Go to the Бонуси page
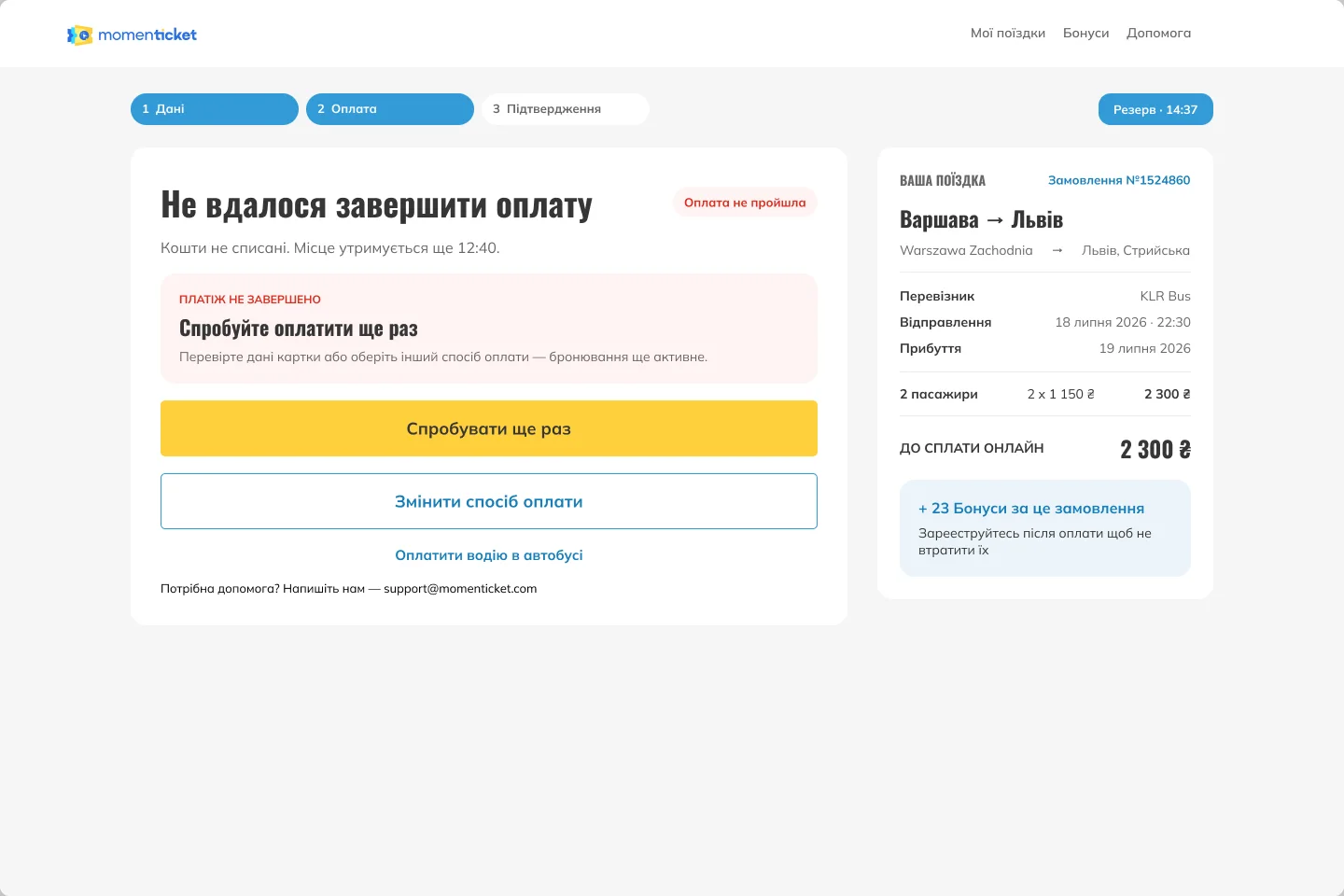The width and height of the screenshot is (1344, 896). [1086, 34]
